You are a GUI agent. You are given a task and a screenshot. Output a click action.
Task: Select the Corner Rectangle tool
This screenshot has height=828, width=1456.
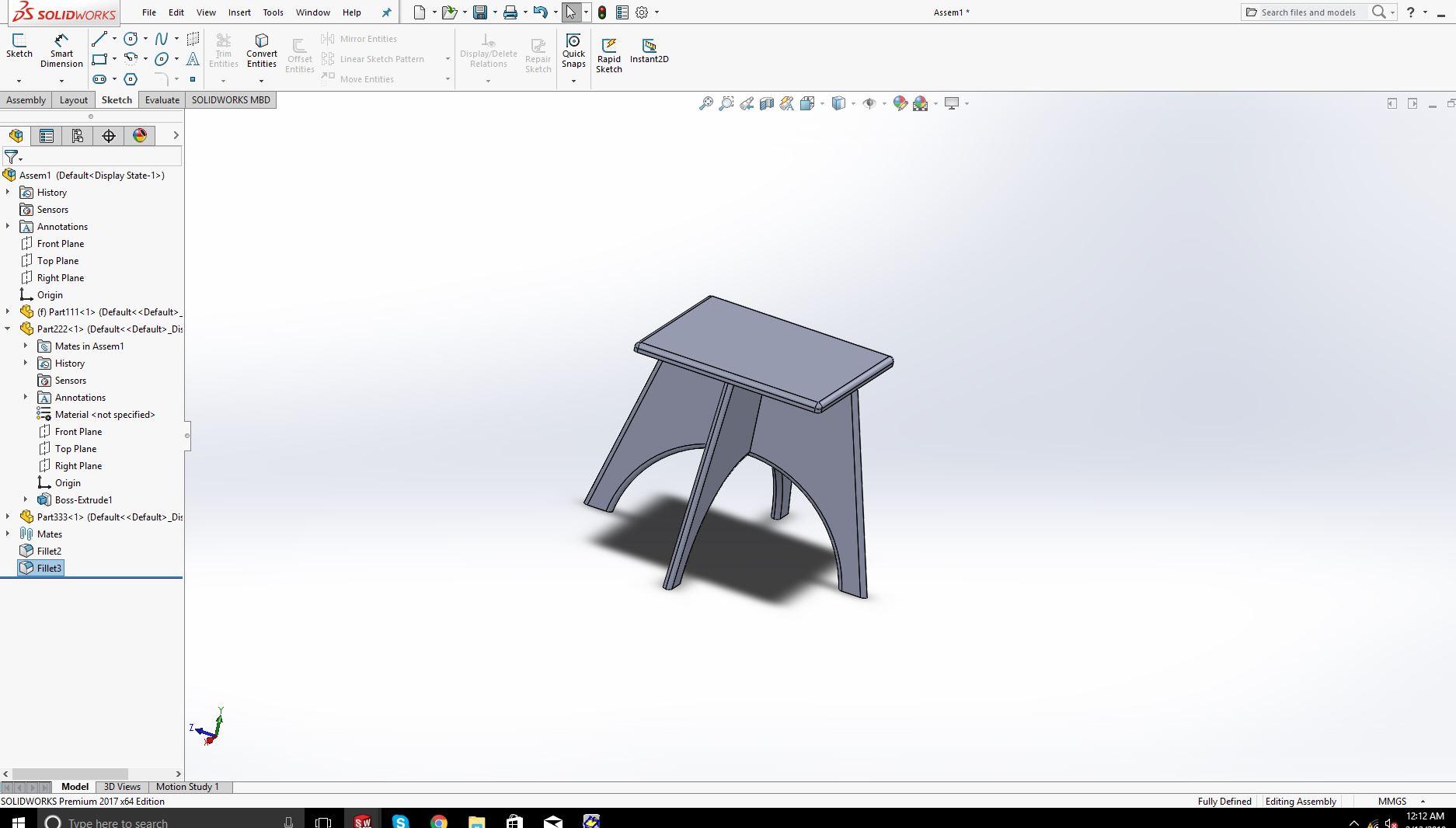[x=99, y=59]
